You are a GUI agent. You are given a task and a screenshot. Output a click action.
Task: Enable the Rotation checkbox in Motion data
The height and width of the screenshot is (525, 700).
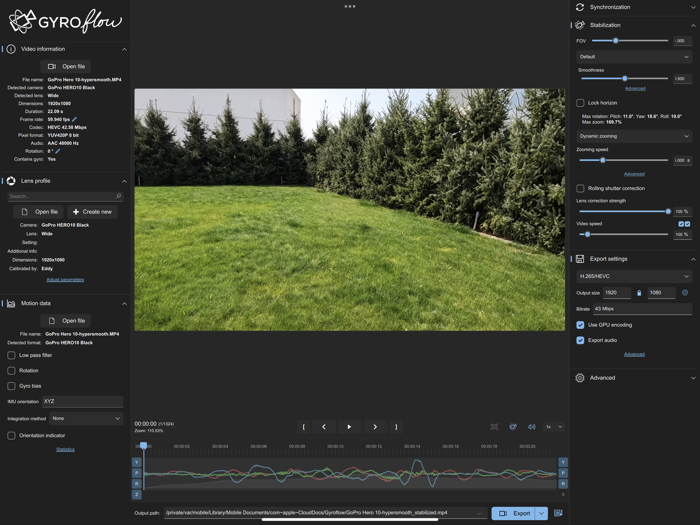tap(11, 371)
